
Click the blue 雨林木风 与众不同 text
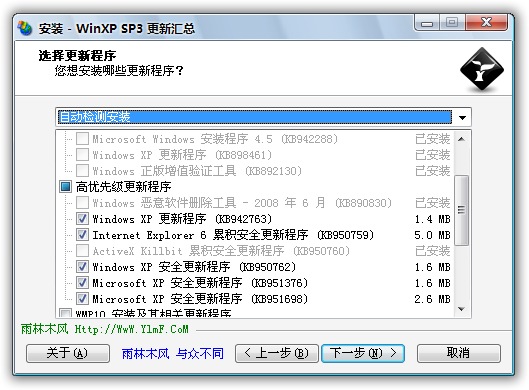click(x=172, y=354)
